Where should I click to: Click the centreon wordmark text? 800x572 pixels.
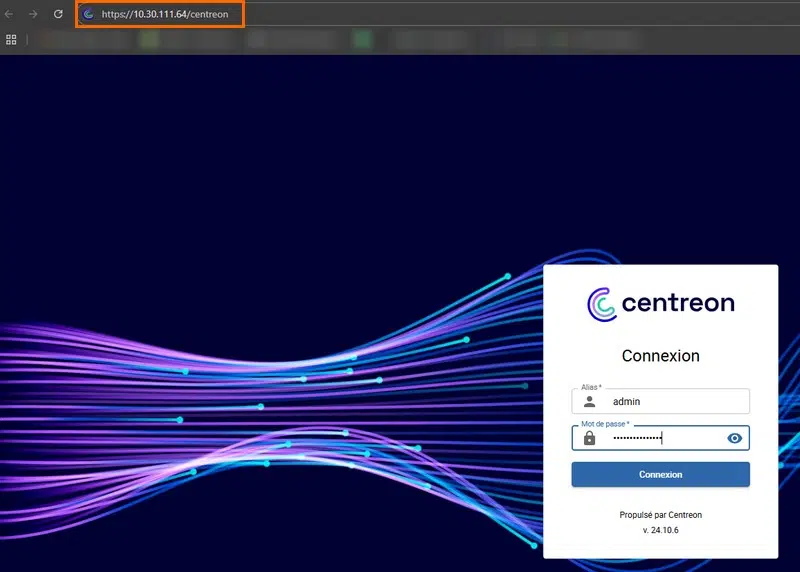[677, 303]
